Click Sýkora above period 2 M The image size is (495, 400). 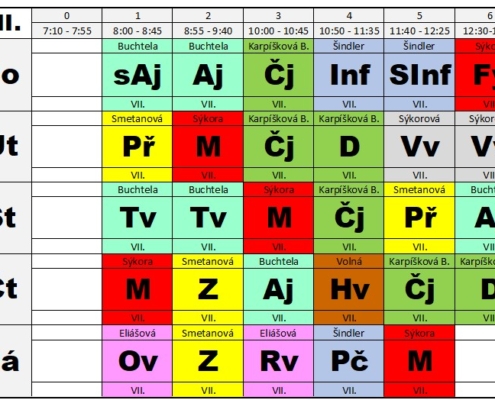[x=208, y=119]
